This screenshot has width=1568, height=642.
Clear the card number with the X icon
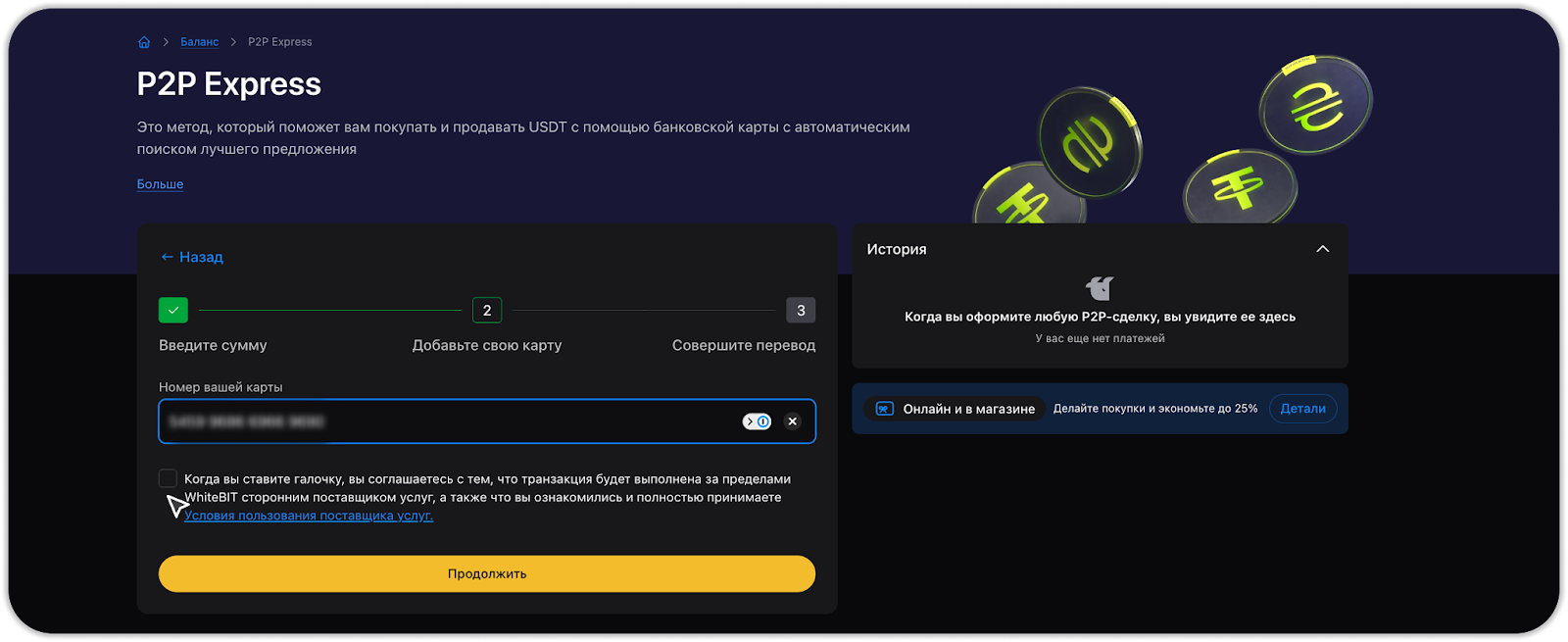(x=793, y=421)
